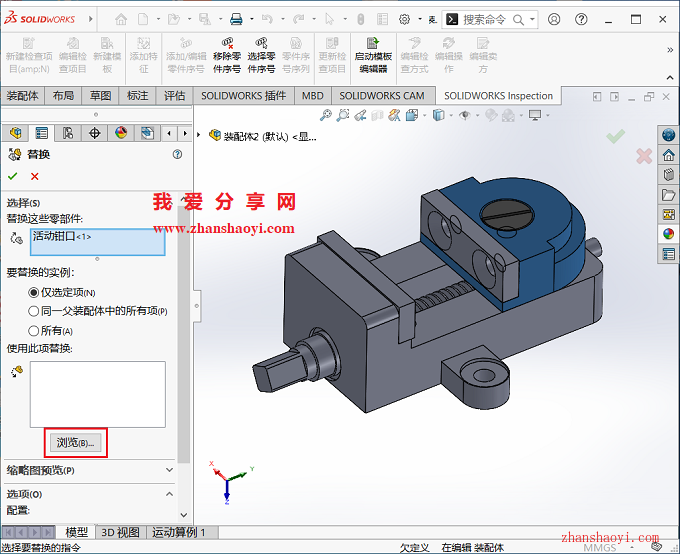The image size is (680, 554).
Task: Select 所有 (All) radio option
Action: tap(33, 331)
